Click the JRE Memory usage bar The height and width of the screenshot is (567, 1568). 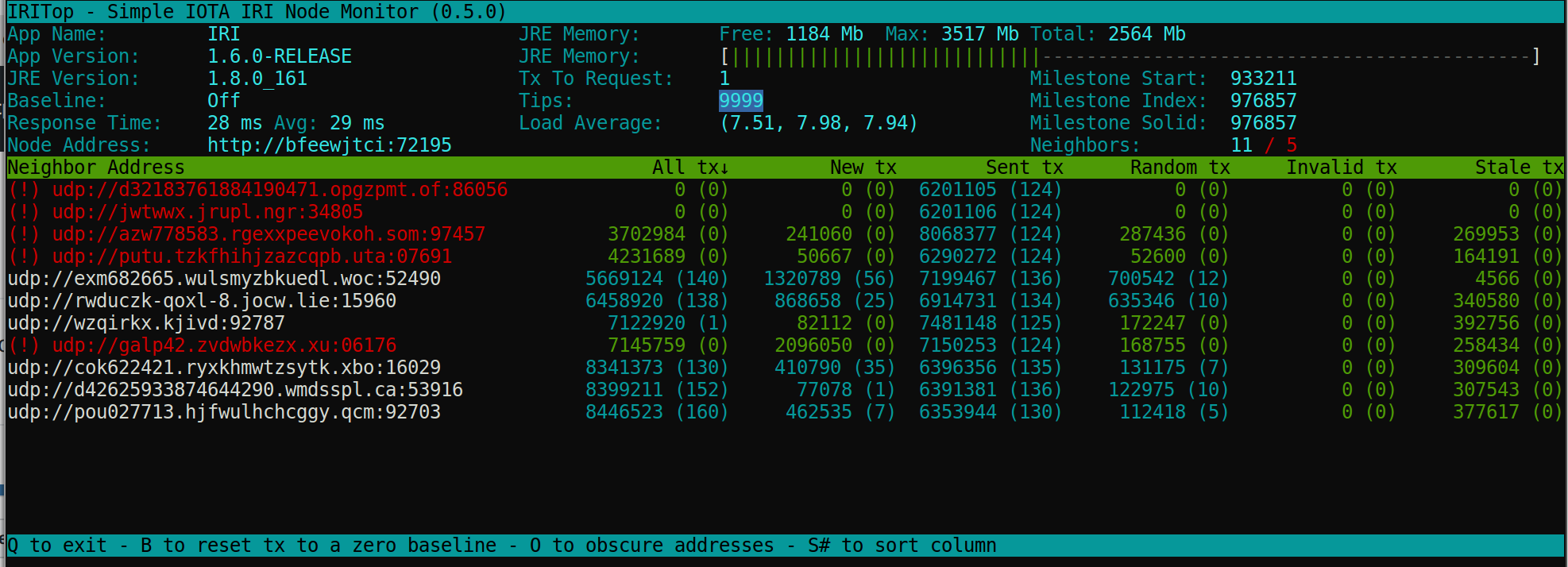point(1130,56)
